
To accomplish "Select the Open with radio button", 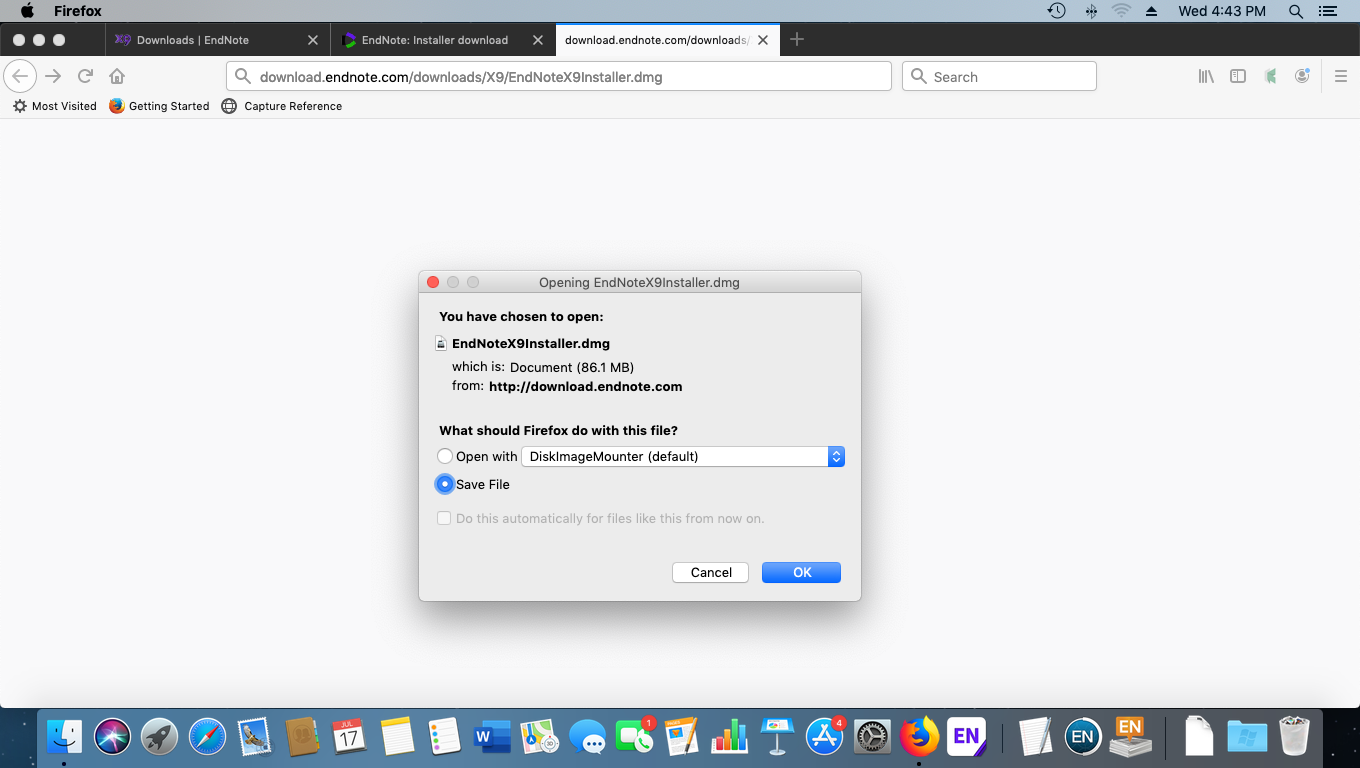I will 445,456.
